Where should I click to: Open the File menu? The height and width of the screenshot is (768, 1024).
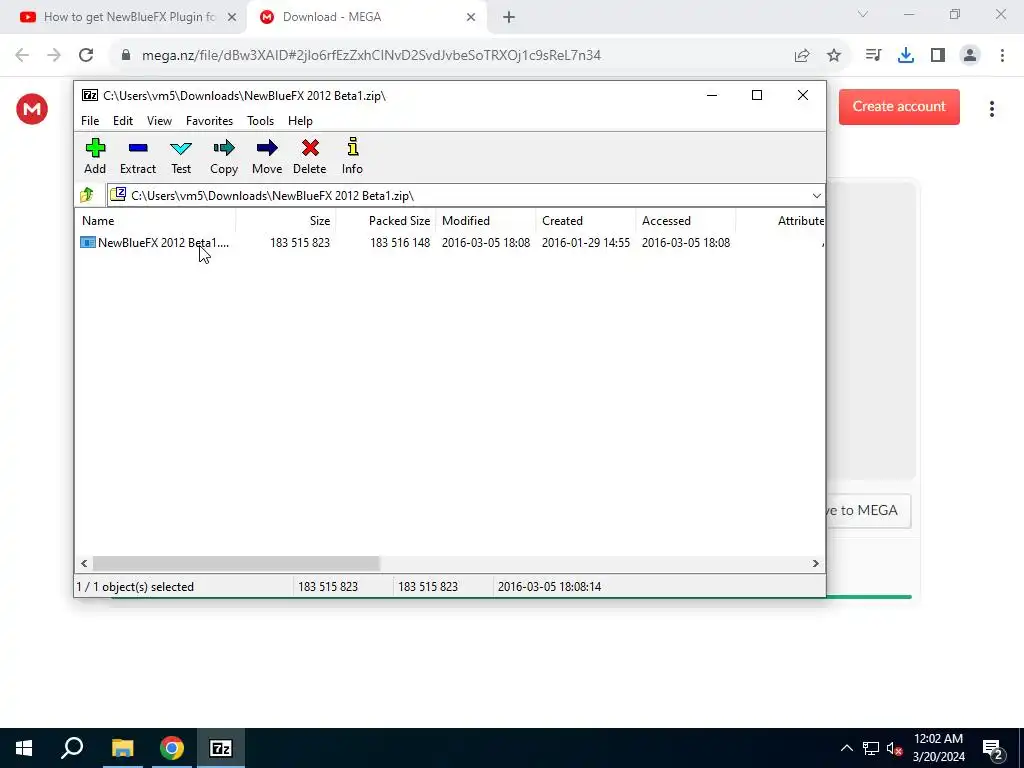pyautogui.click(x=90, y=121)
